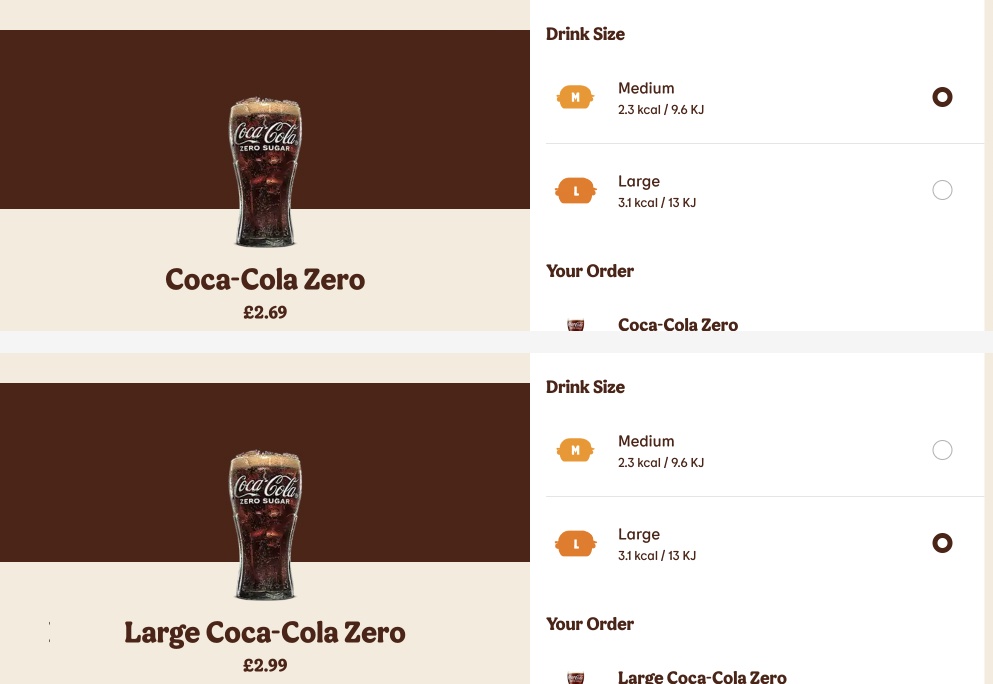Select the unchecked Large radio button for the £2.69 drink
This screenshot has width=993, height=684.
(x=942, y=190)
